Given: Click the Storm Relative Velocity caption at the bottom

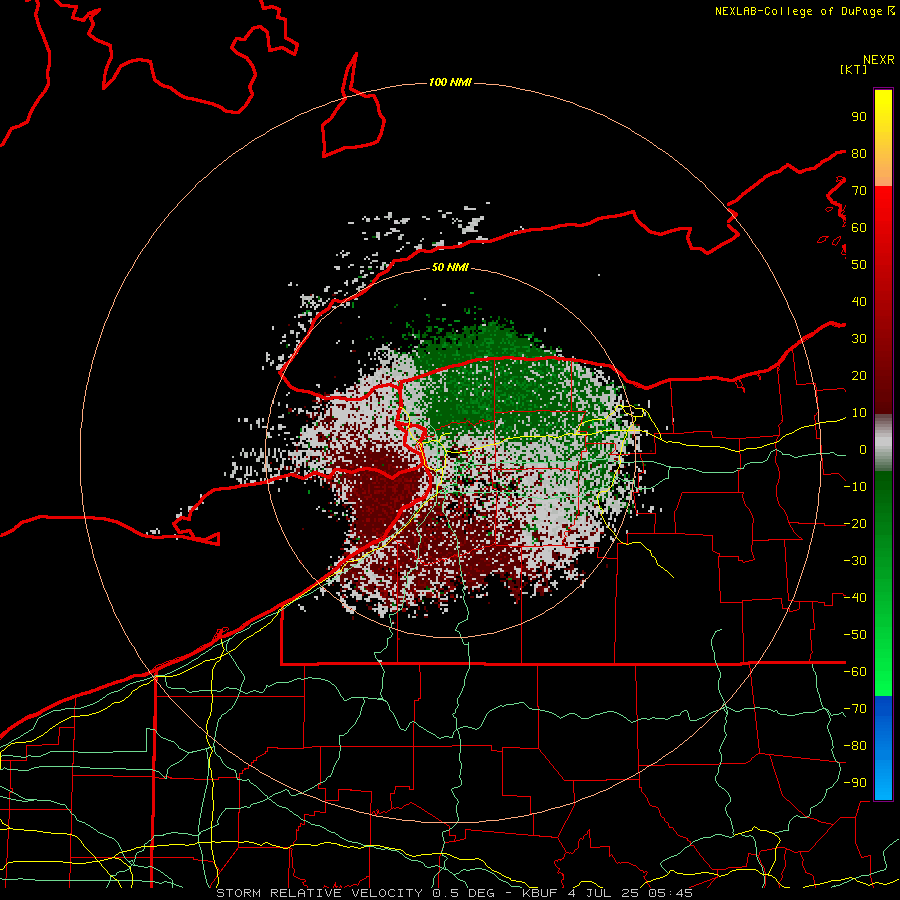Looking at the screenshot, I should pyautogui.click(x=454, y=893).
